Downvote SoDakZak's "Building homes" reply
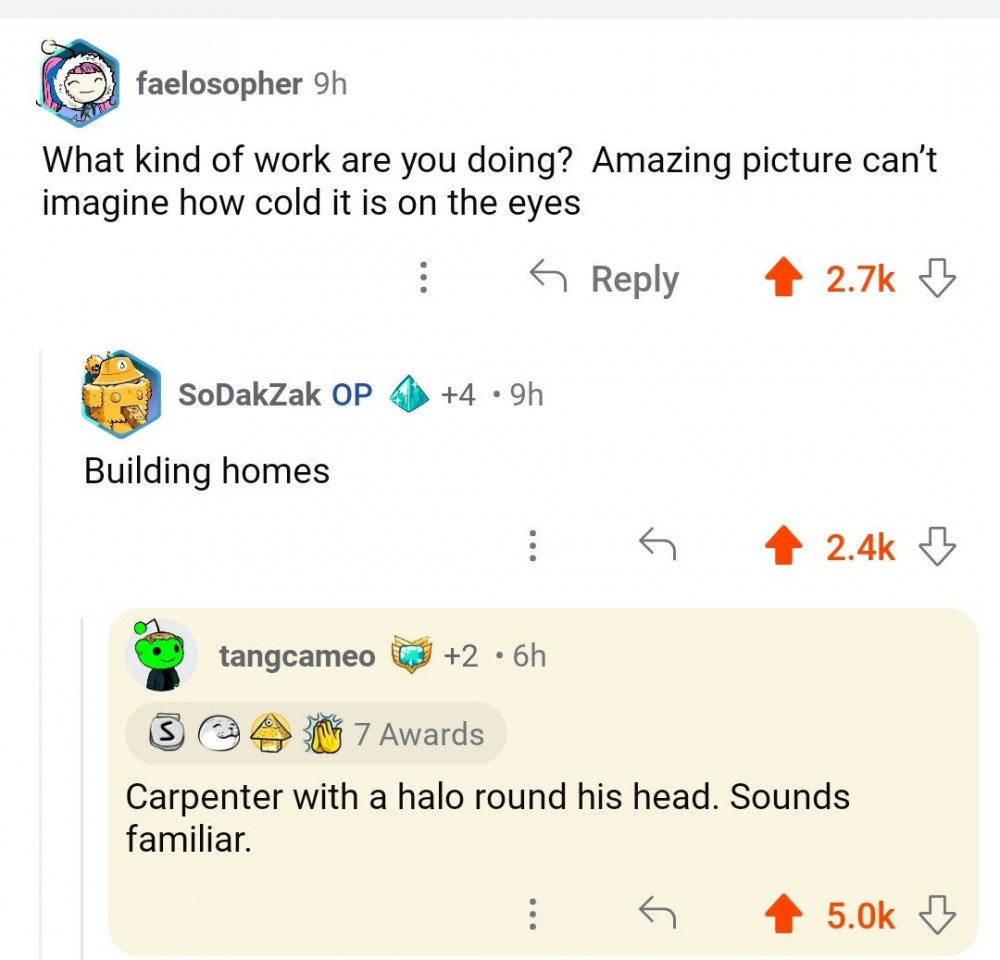This screenshot has width=1000, height=960. (937, 546)
